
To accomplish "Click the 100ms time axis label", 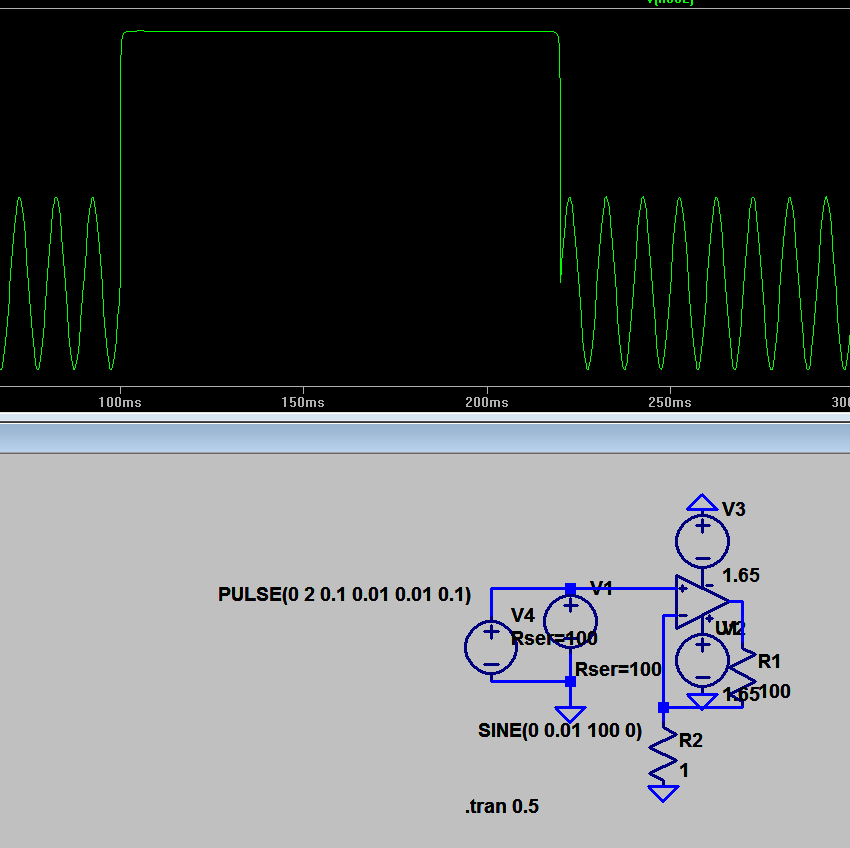I will [x=120, y=402].
